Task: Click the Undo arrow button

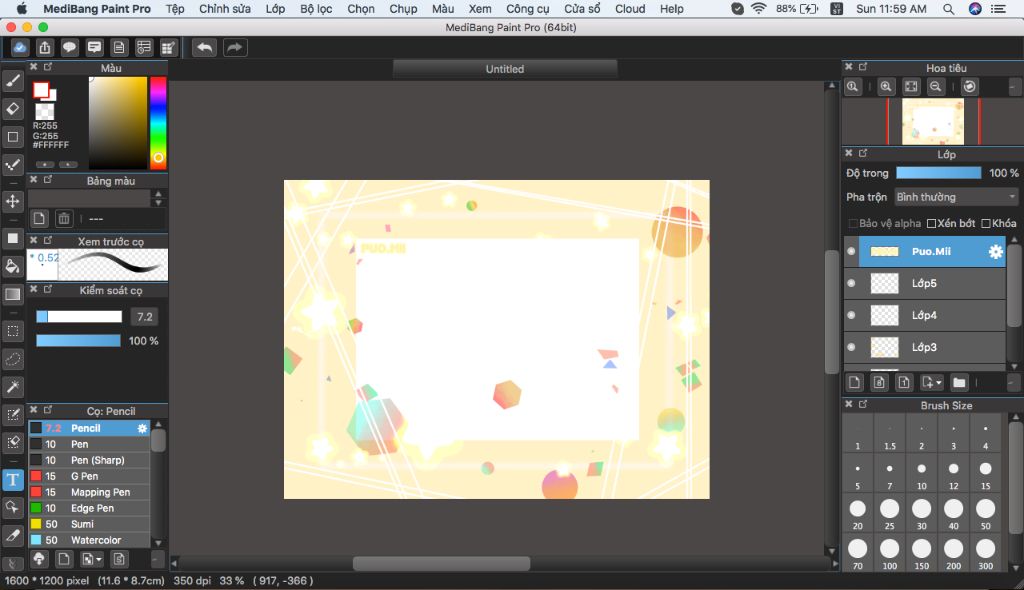Action: [204, 47]
